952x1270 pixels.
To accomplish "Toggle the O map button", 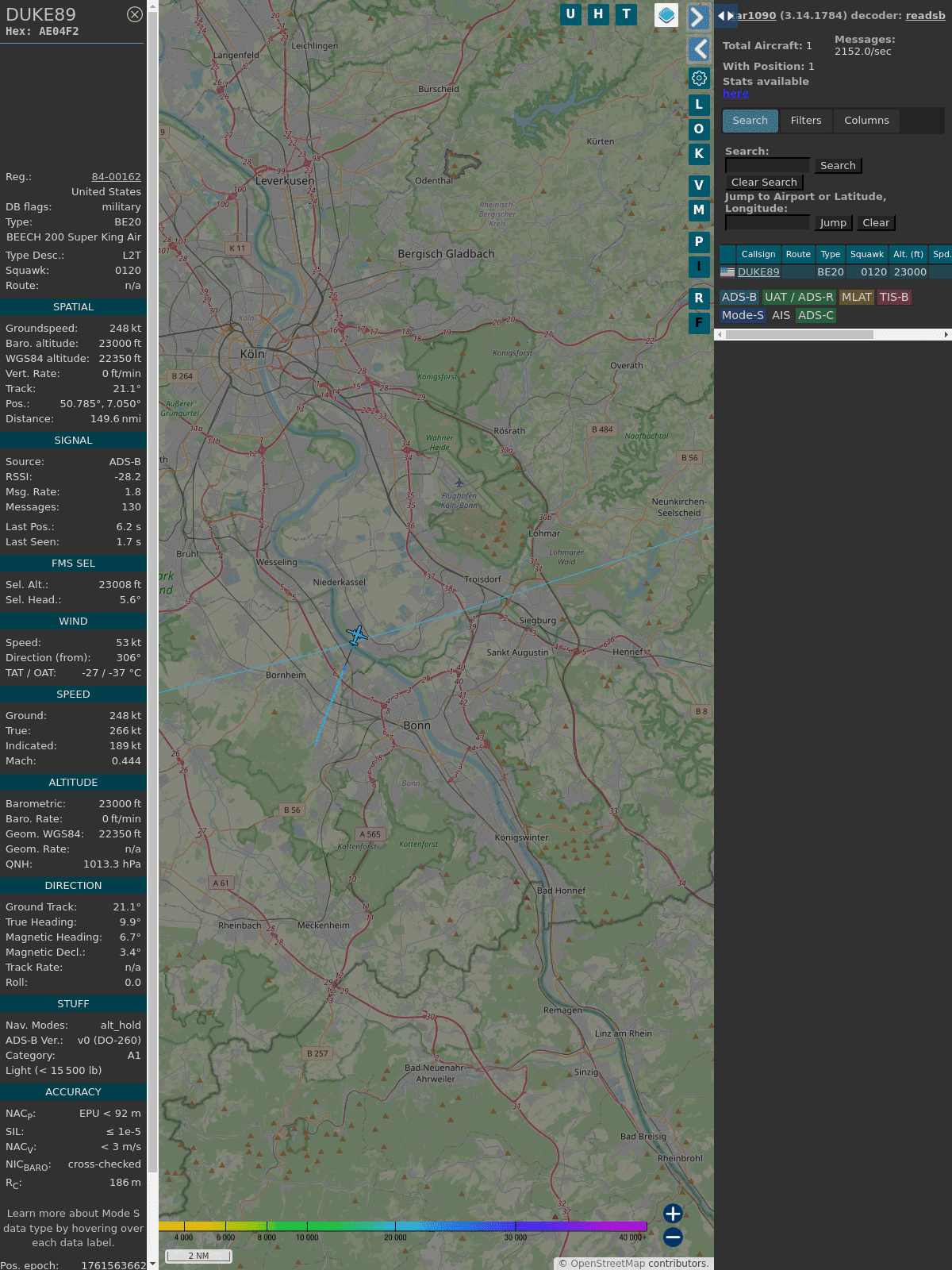I will coord(699,129).
